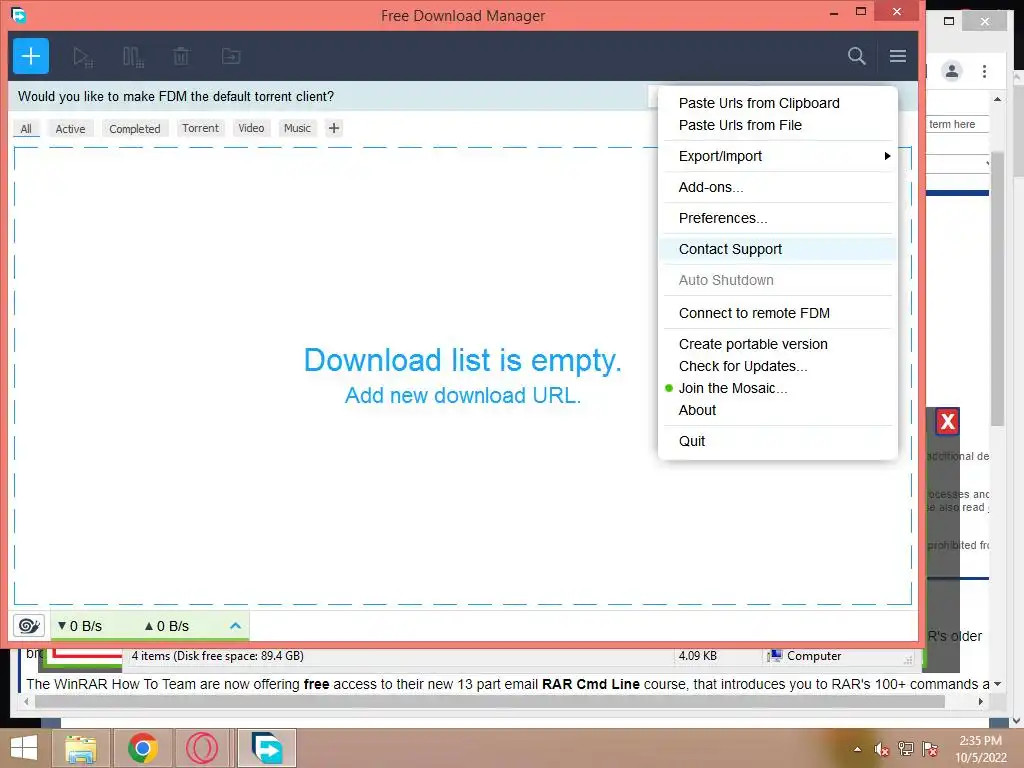Expand the speed panel chevron

pyautogui.click(x=236, y=626)
